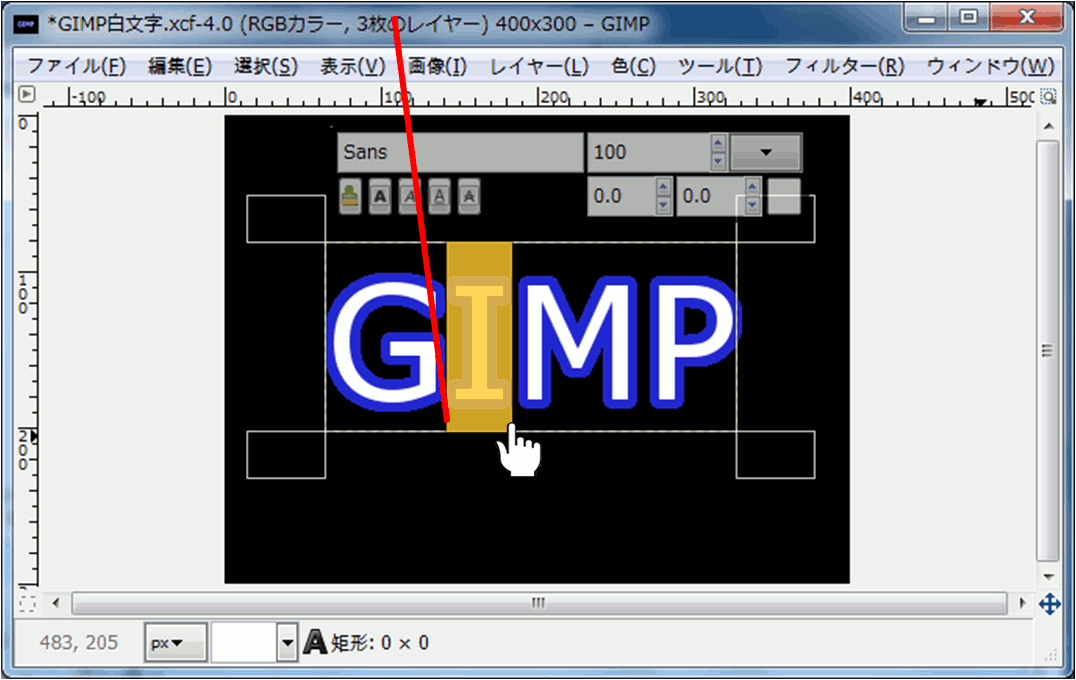Open the フィルター(R) menu
This screenshot has height=680, width=1076.
pyautogui.click(x=844, y=67)
